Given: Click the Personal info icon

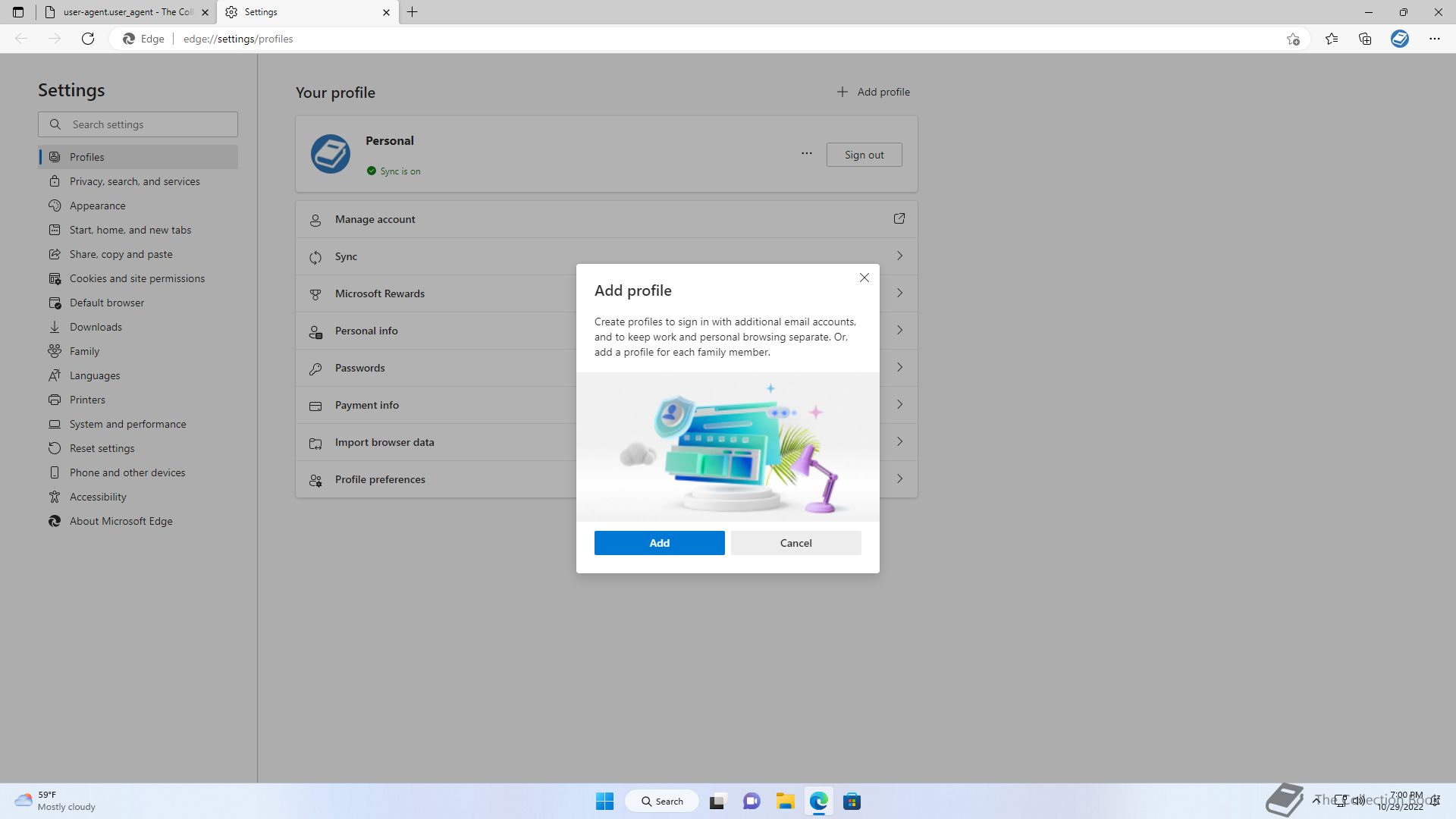Looking at the screenshot, I should tap(315, 331).
